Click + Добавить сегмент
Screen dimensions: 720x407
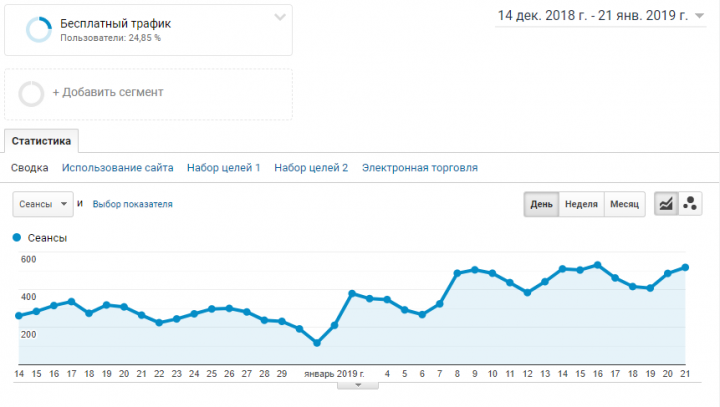tap(108, 92)
